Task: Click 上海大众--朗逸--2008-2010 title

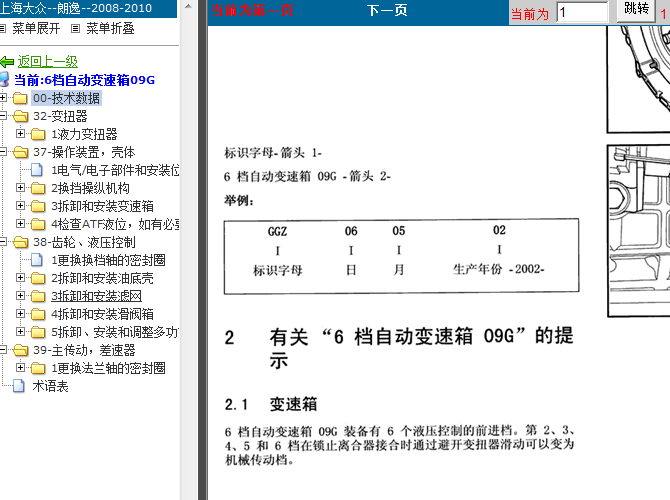Action: [x=76, y=8]
